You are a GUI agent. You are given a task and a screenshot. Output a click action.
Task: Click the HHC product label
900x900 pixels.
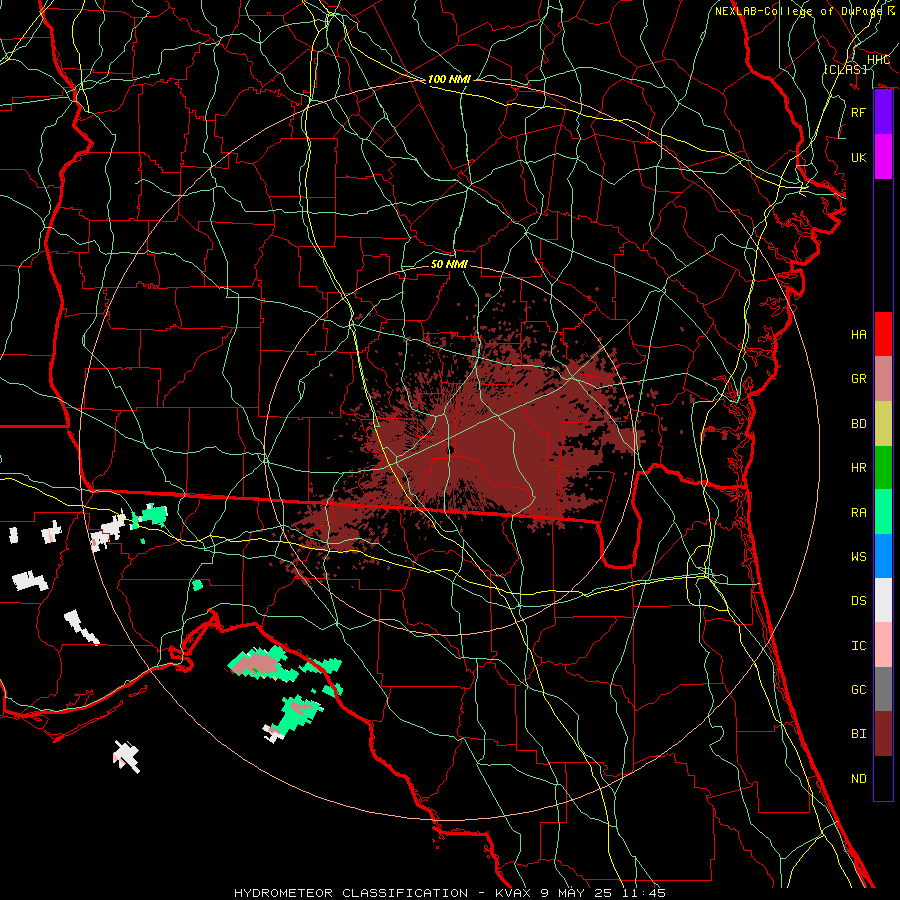point(878,59)
